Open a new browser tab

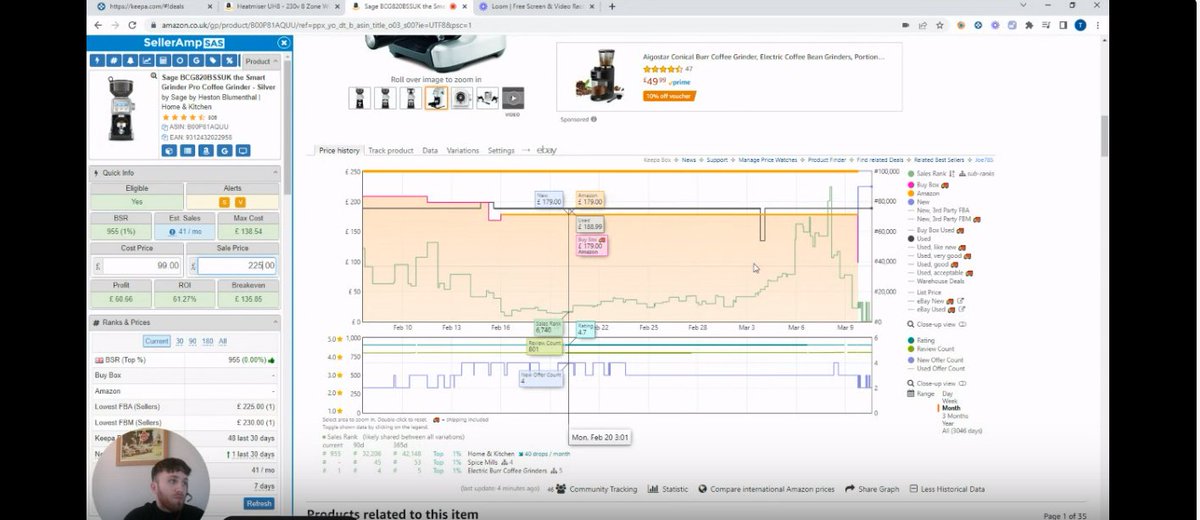611,7
